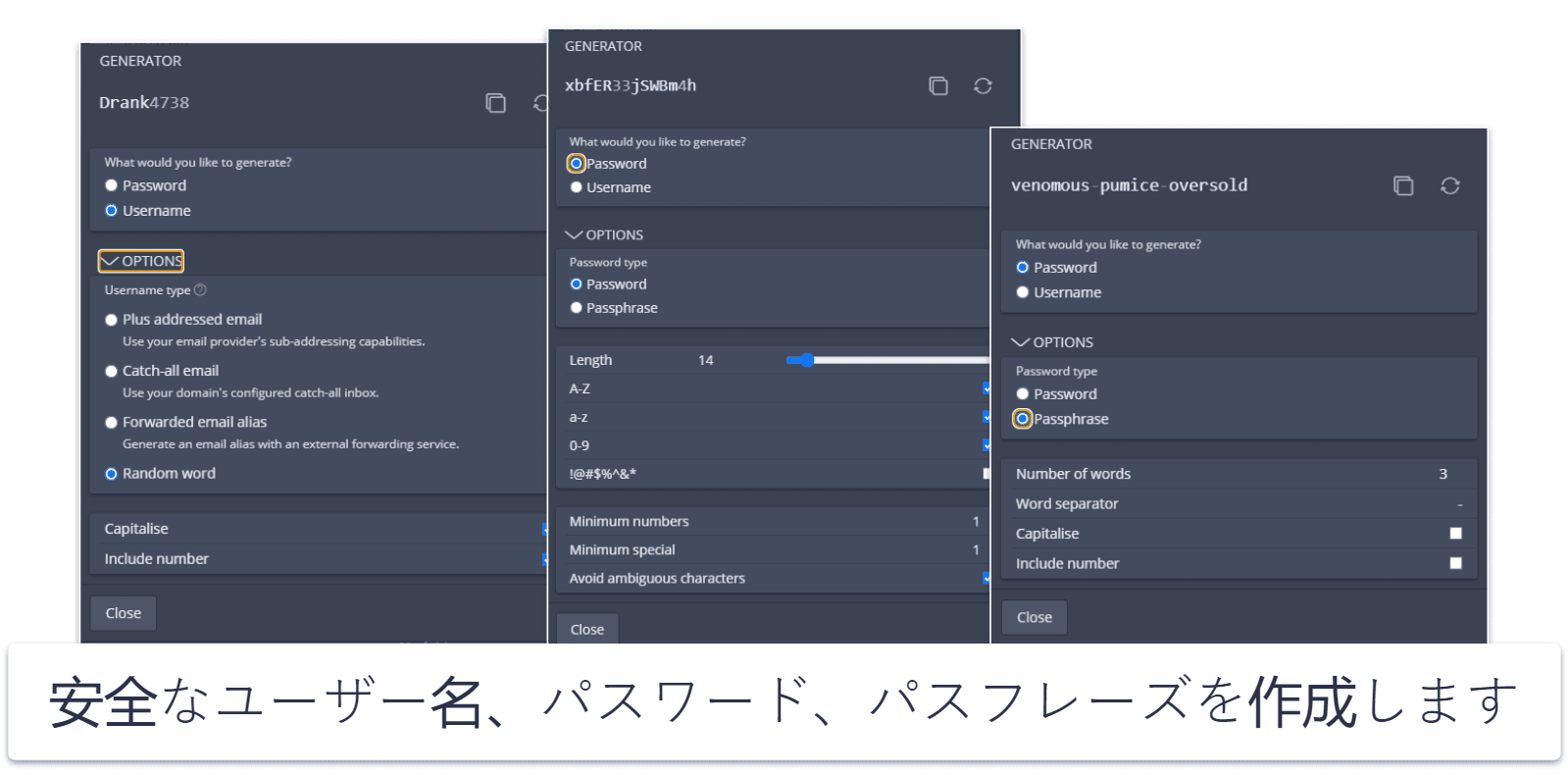This screenshot has width=1568, height=775.
Task: Select Username radio in middle generator window
Action: (x=577, y=187)
